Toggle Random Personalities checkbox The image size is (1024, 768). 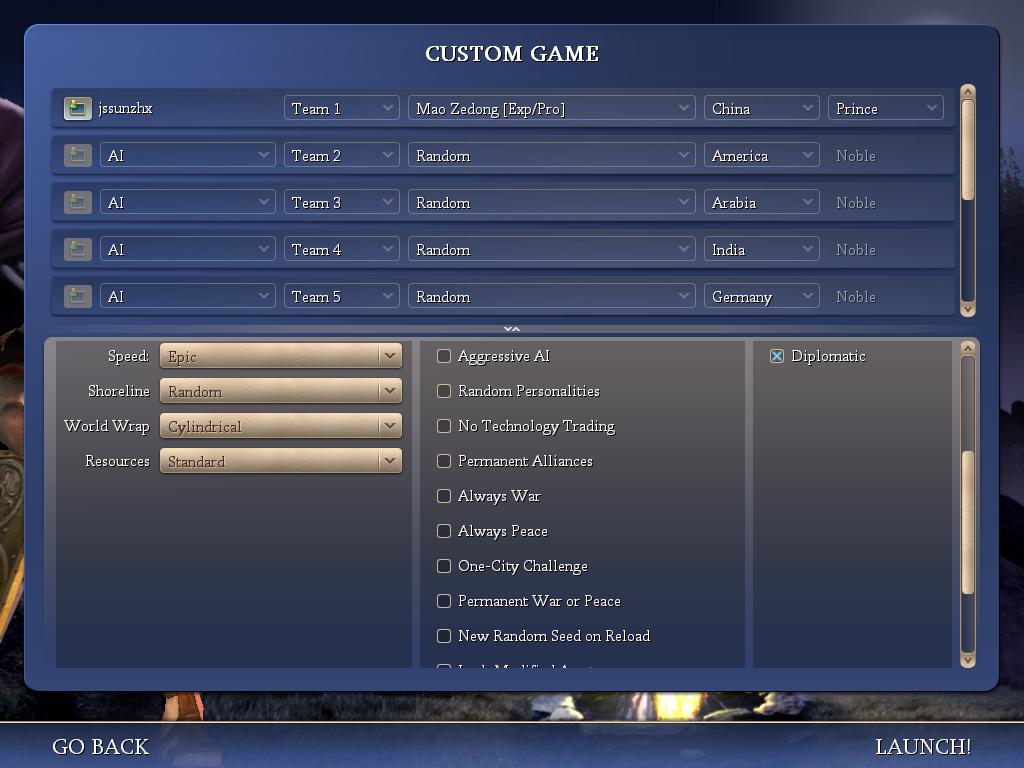(444, 391)
